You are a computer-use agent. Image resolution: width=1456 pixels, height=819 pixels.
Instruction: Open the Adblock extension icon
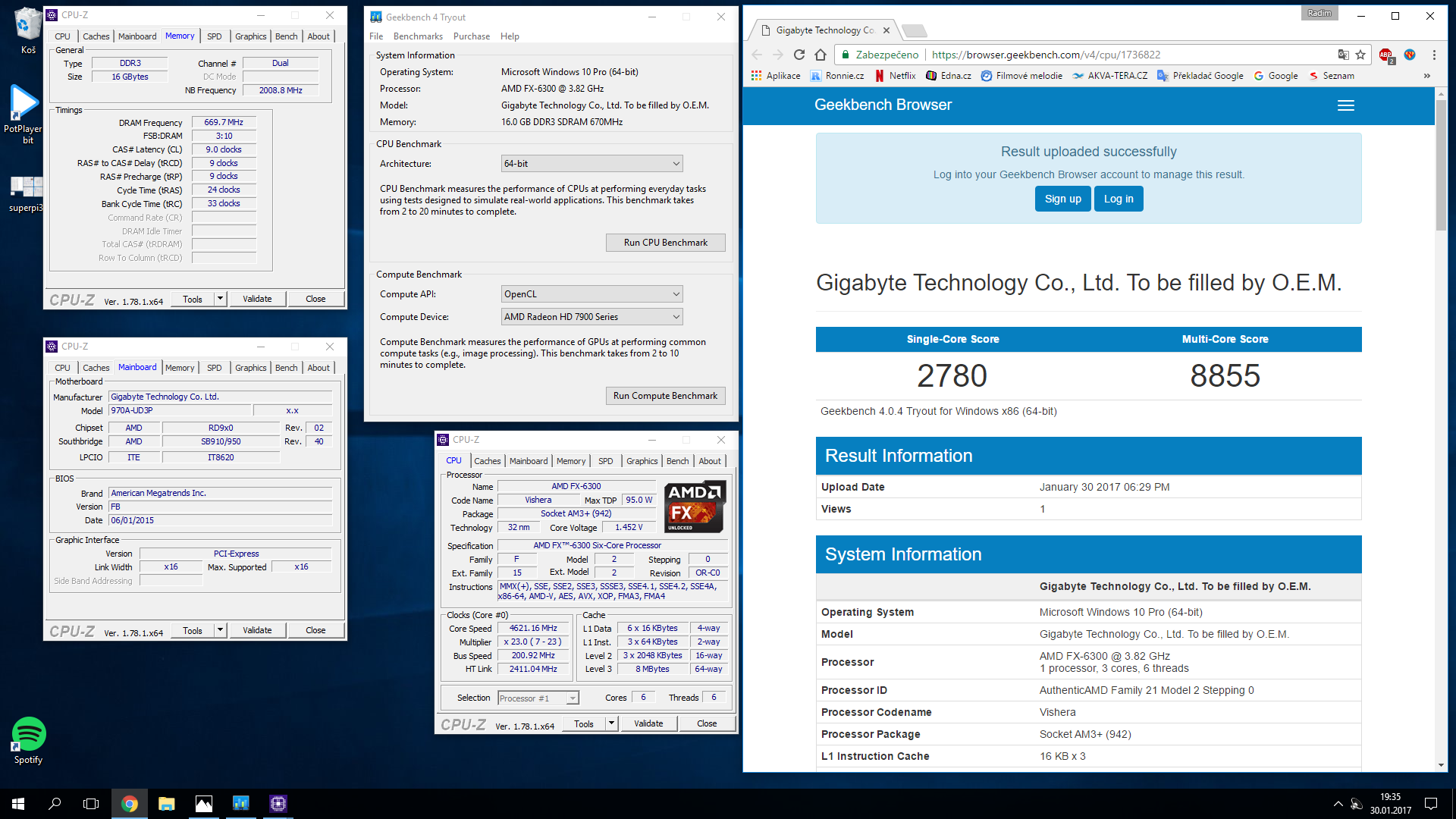tap(1386, 55)
